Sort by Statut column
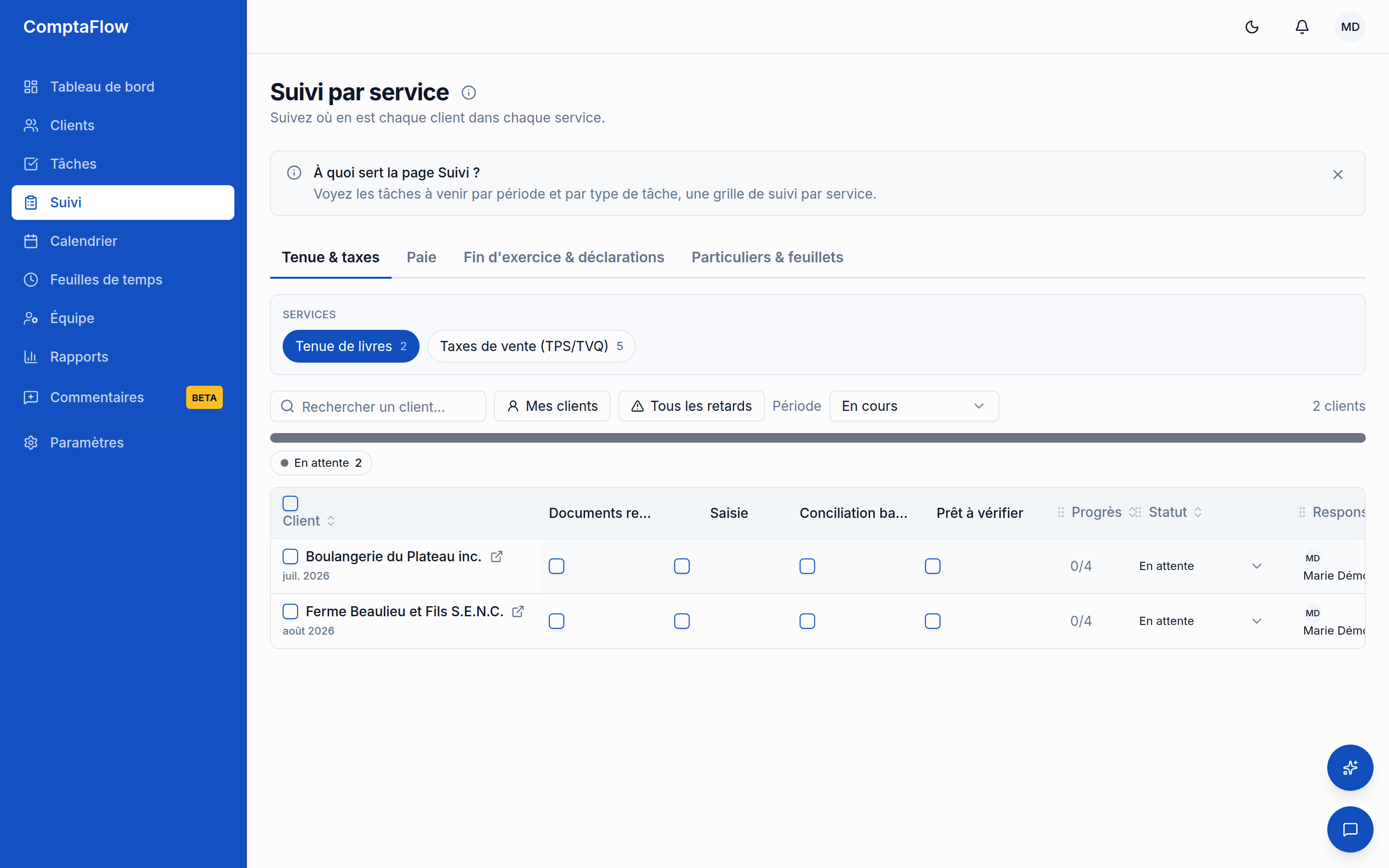The image size is (1389, 868). [x=1175, y=512]
